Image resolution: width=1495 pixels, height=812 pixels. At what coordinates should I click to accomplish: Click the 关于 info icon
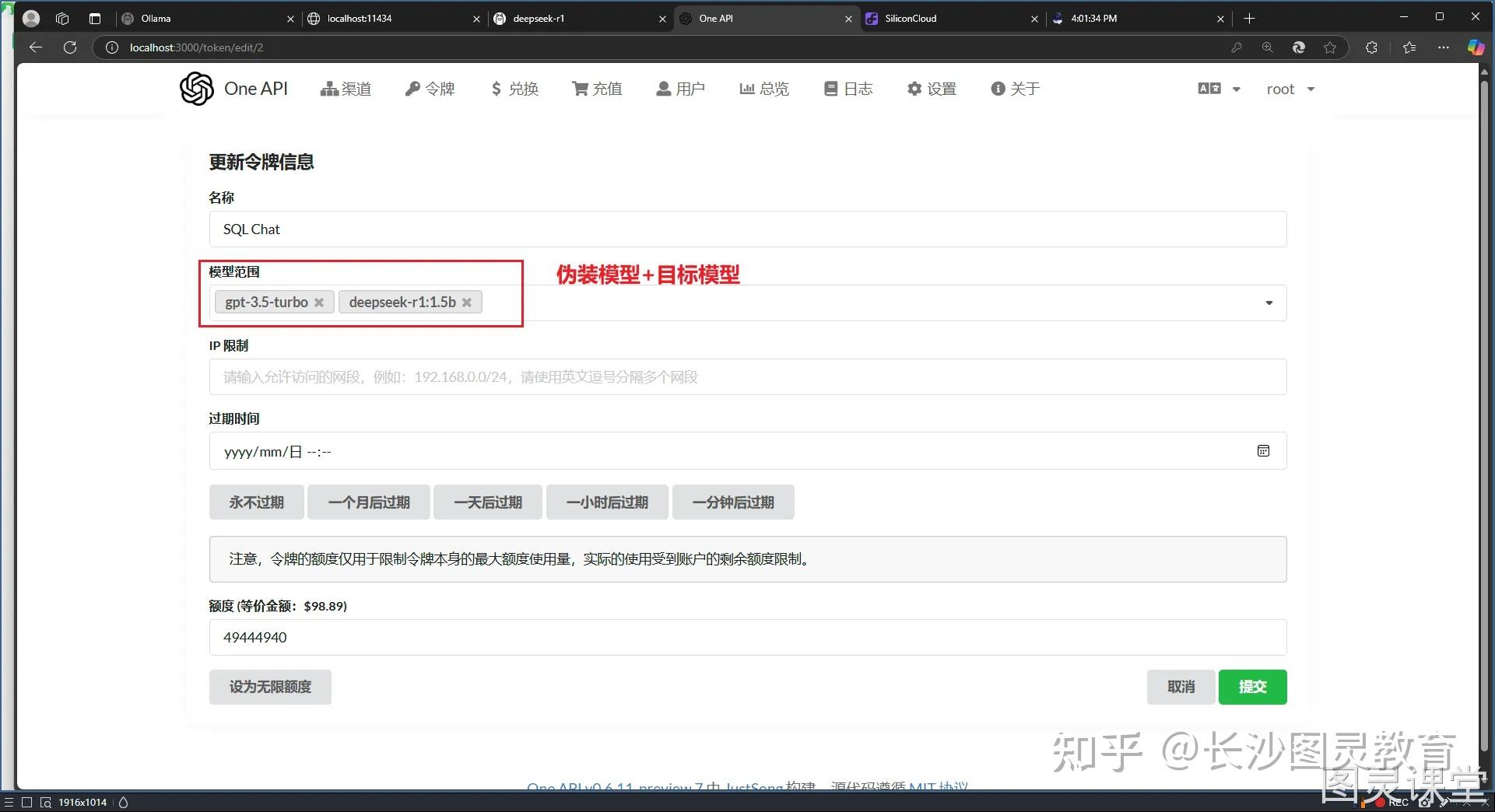(998, 89)
